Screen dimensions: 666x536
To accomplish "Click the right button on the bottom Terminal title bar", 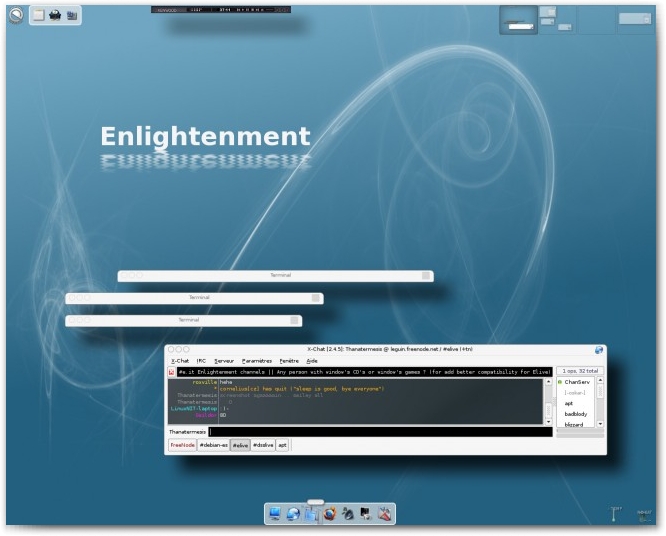I will (294, 320).
